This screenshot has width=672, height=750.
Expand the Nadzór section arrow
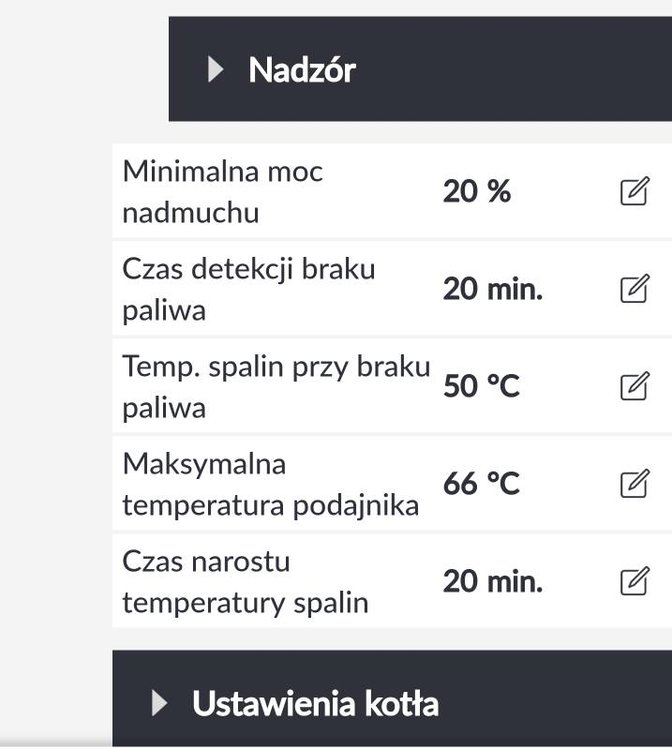click(x=216, y=69)
